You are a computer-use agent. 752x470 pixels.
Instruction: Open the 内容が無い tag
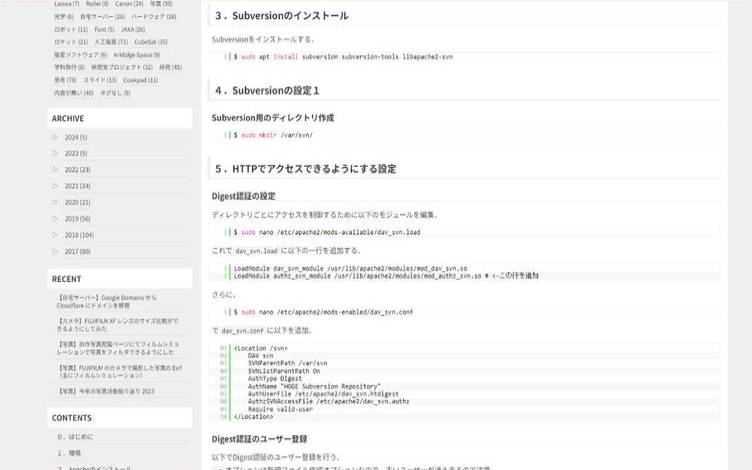pos(73,93)
